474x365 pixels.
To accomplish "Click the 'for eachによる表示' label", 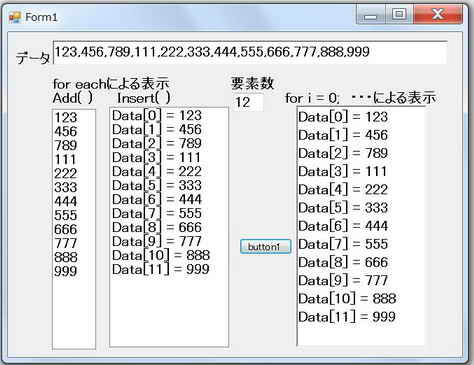I will click(111, 84).
